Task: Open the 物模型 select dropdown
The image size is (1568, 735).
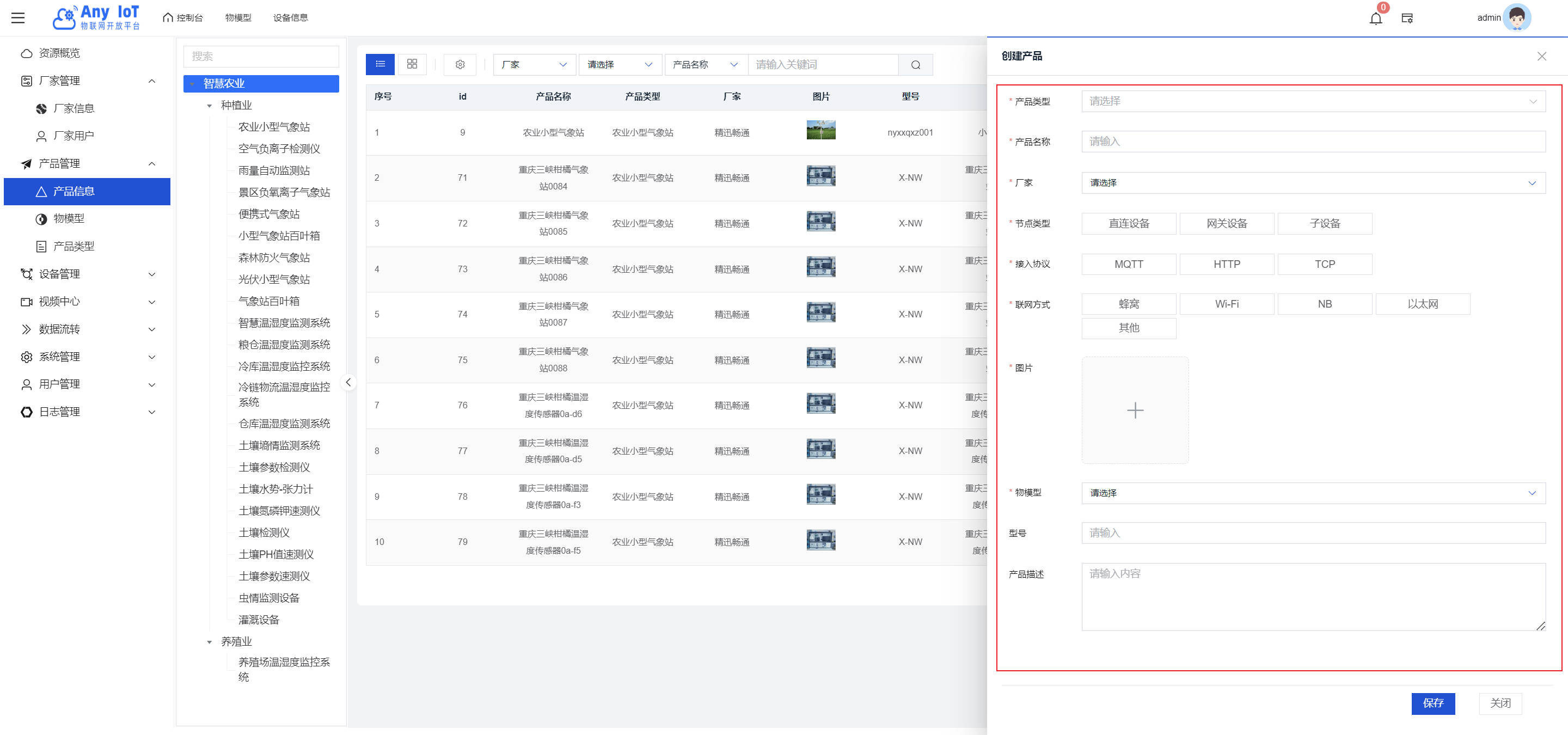Action: 1312,493
